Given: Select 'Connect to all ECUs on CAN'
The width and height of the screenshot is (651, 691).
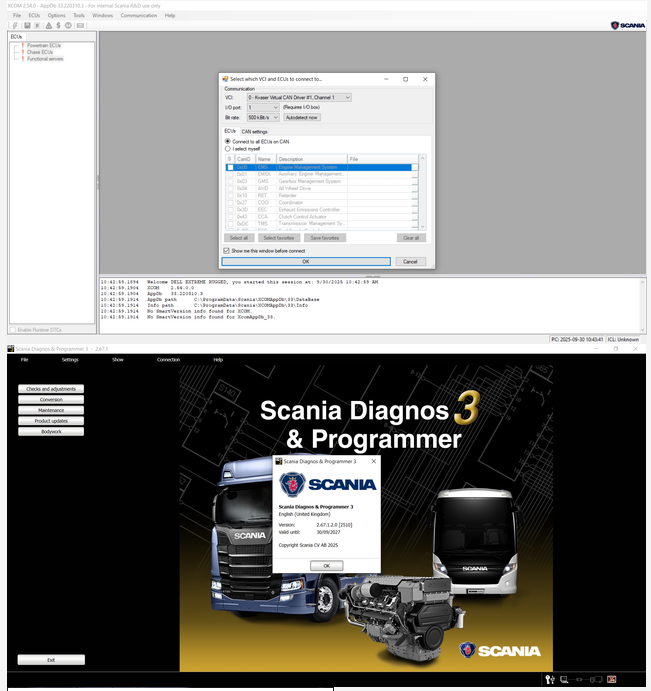Looking at the screenshot, I should (228, 141).
